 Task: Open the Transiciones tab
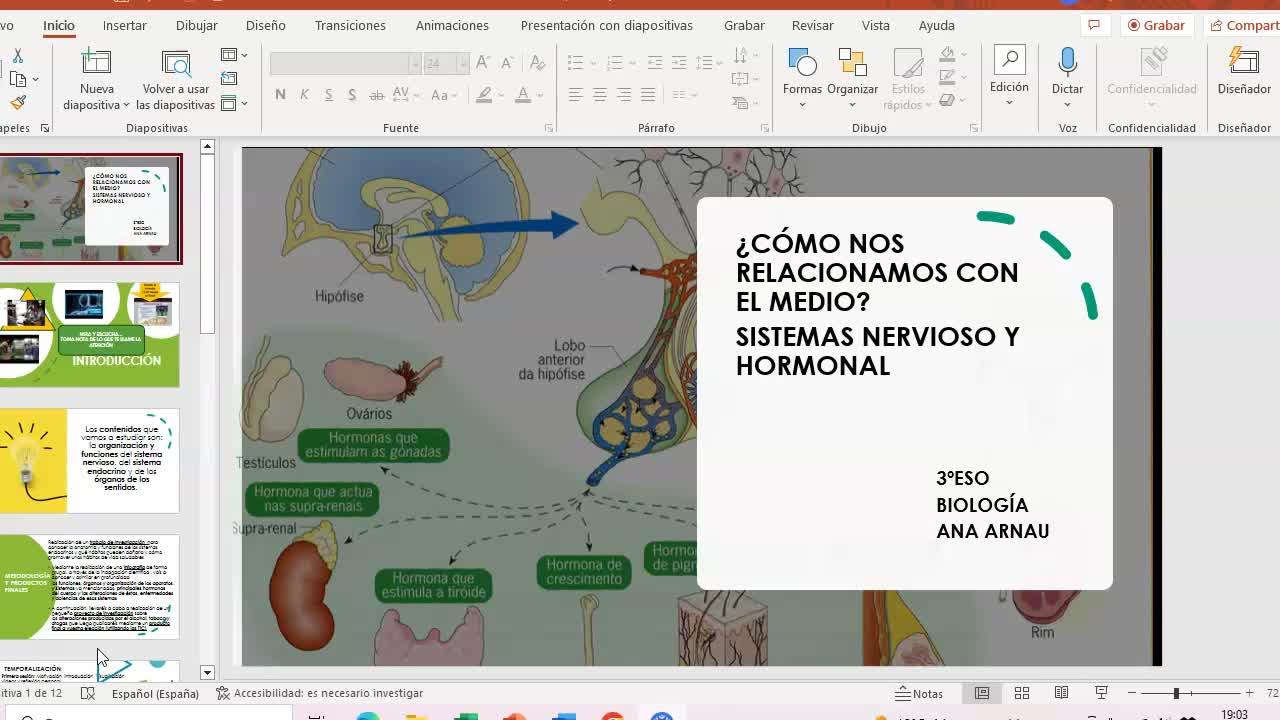click(x=350, y=25)
